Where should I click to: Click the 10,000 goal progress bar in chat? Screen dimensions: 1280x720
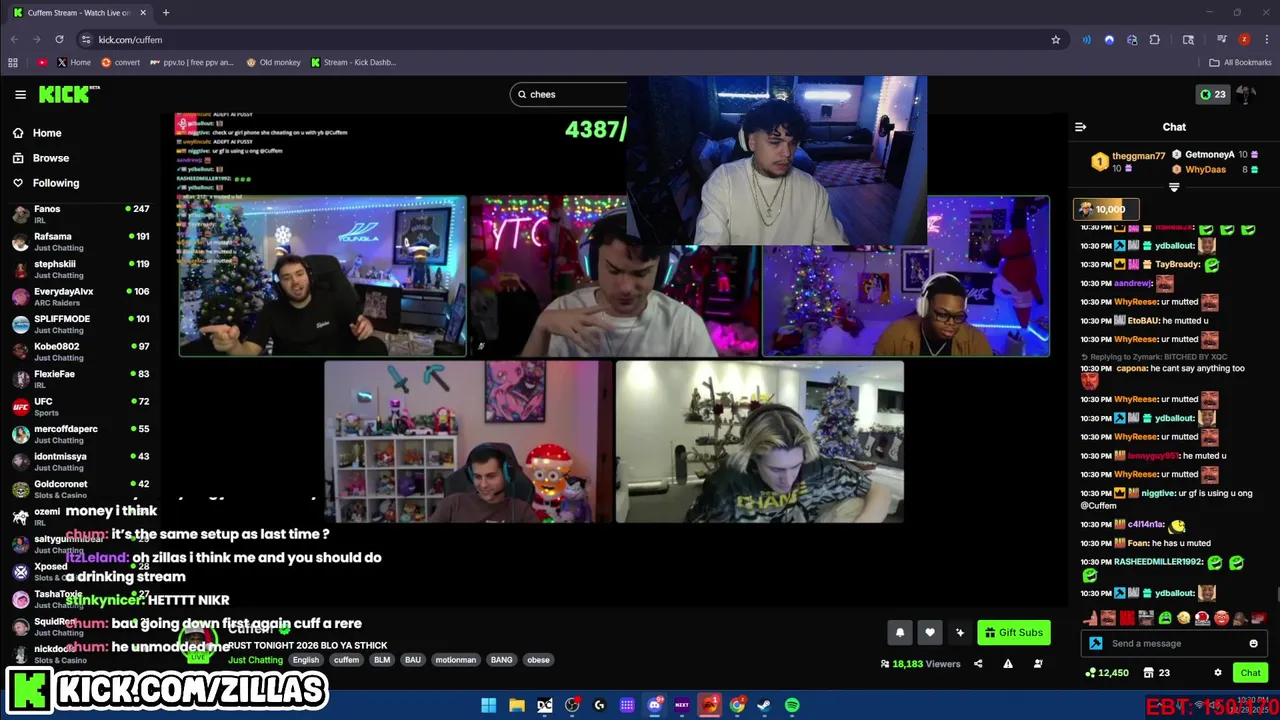pyautogui.click(x=1105, y=209)
